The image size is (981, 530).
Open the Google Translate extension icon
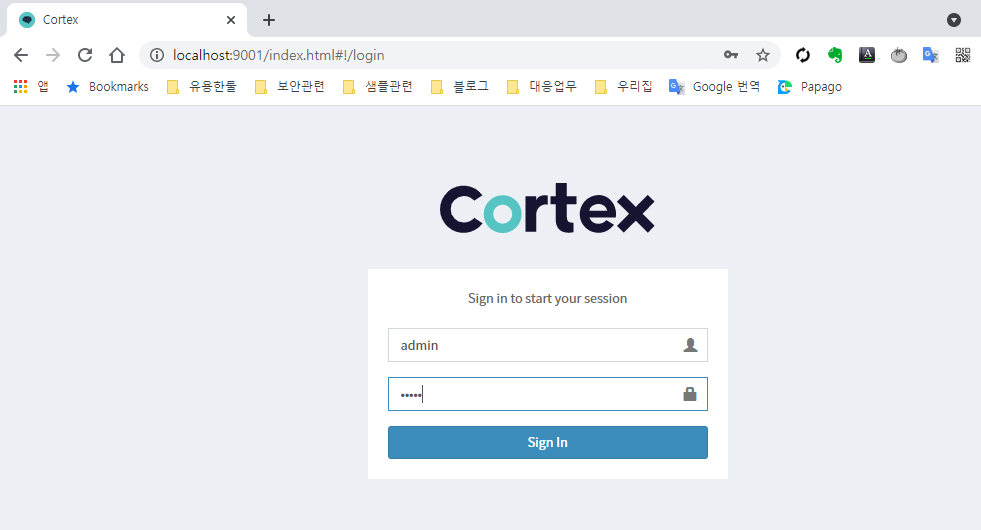[930, 55]
